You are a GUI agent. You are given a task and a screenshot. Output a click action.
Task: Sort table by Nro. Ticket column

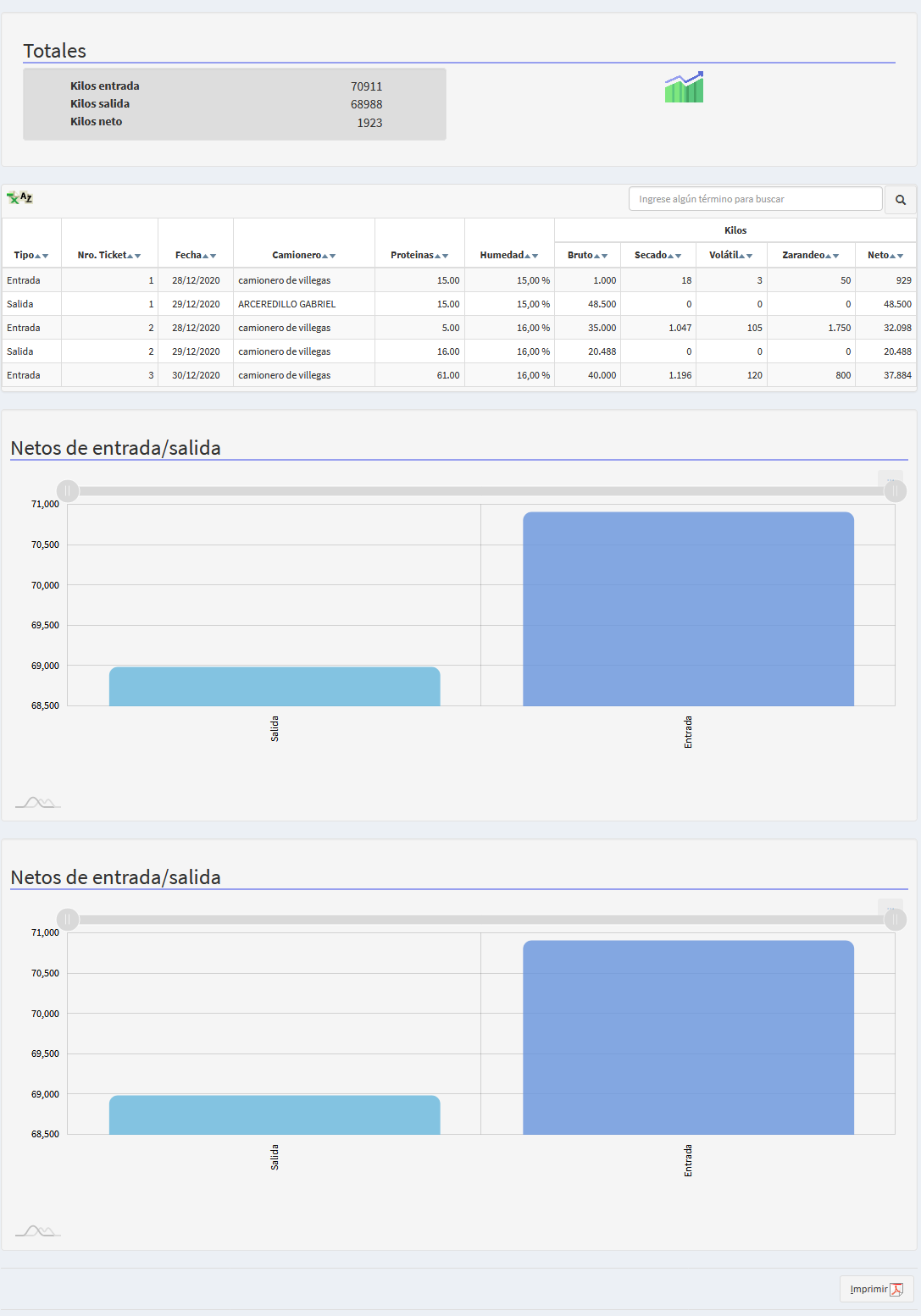click(108, 255)
